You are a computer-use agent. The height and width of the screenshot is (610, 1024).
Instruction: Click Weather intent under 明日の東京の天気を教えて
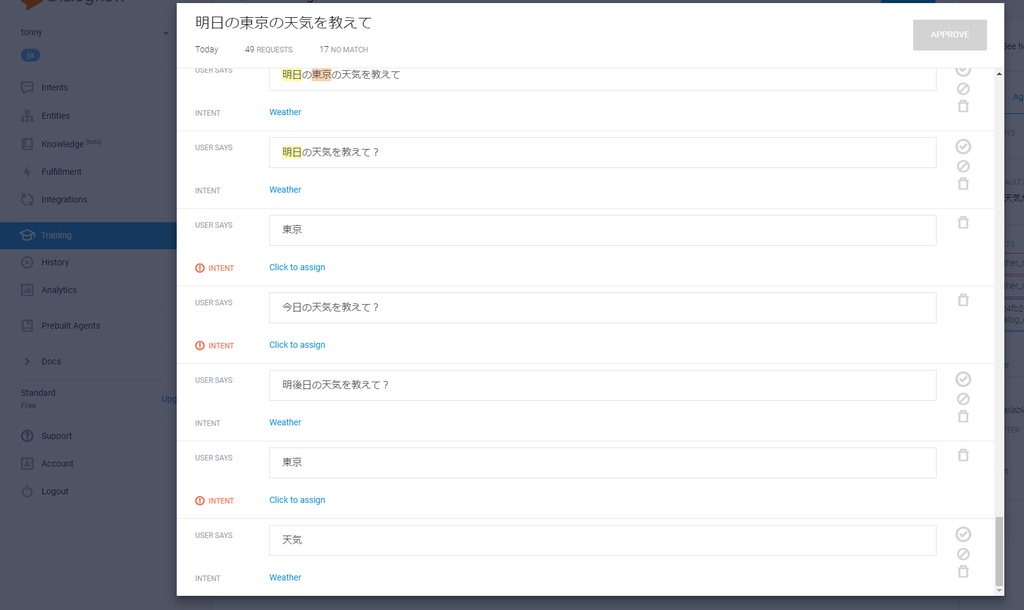285,112
